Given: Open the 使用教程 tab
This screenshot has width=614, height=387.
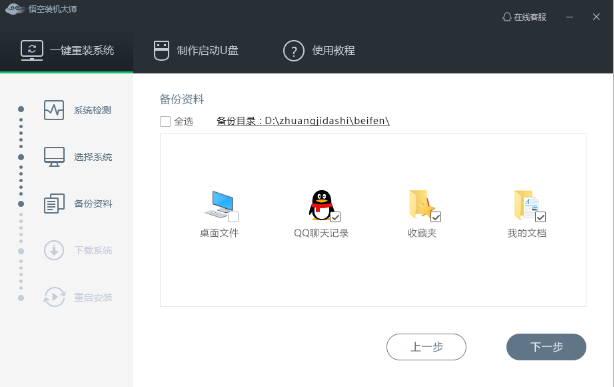Looking at the screenshot, I should tap(319, 51).
